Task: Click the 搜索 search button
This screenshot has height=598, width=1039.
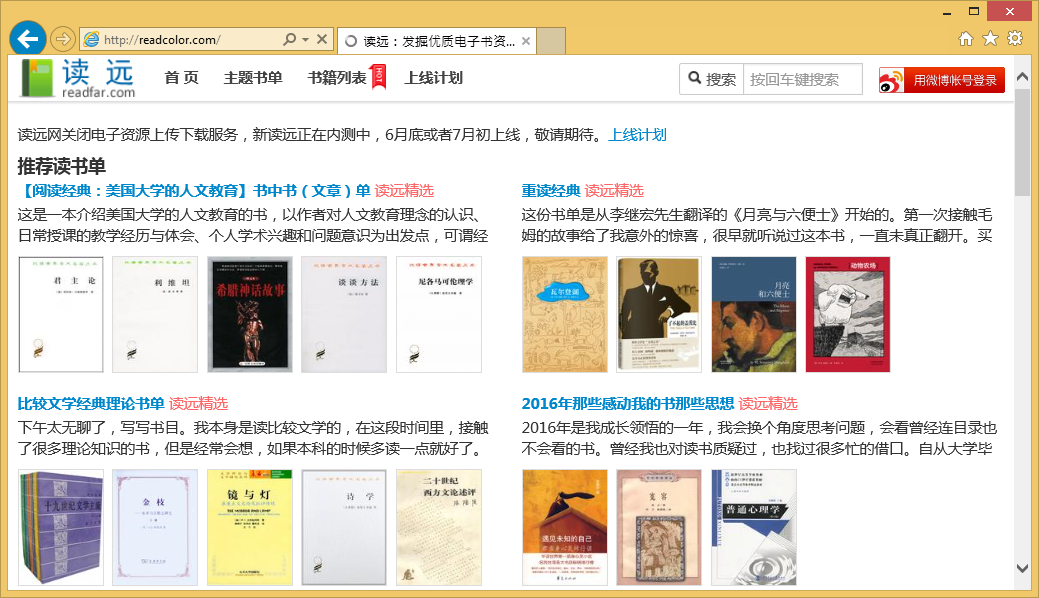Action: point(712,80)
